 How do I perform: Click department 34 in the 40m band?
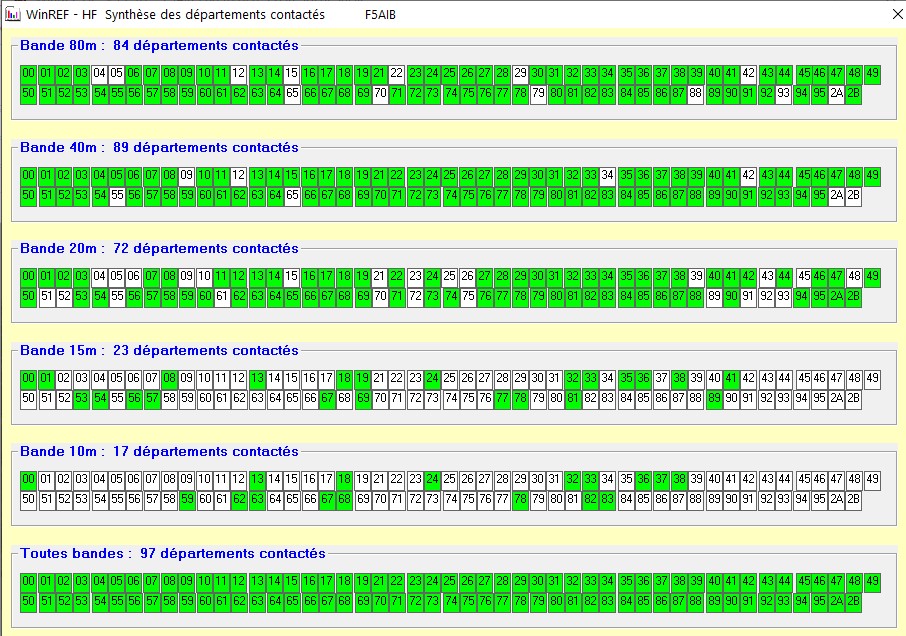tap(607, 175)
